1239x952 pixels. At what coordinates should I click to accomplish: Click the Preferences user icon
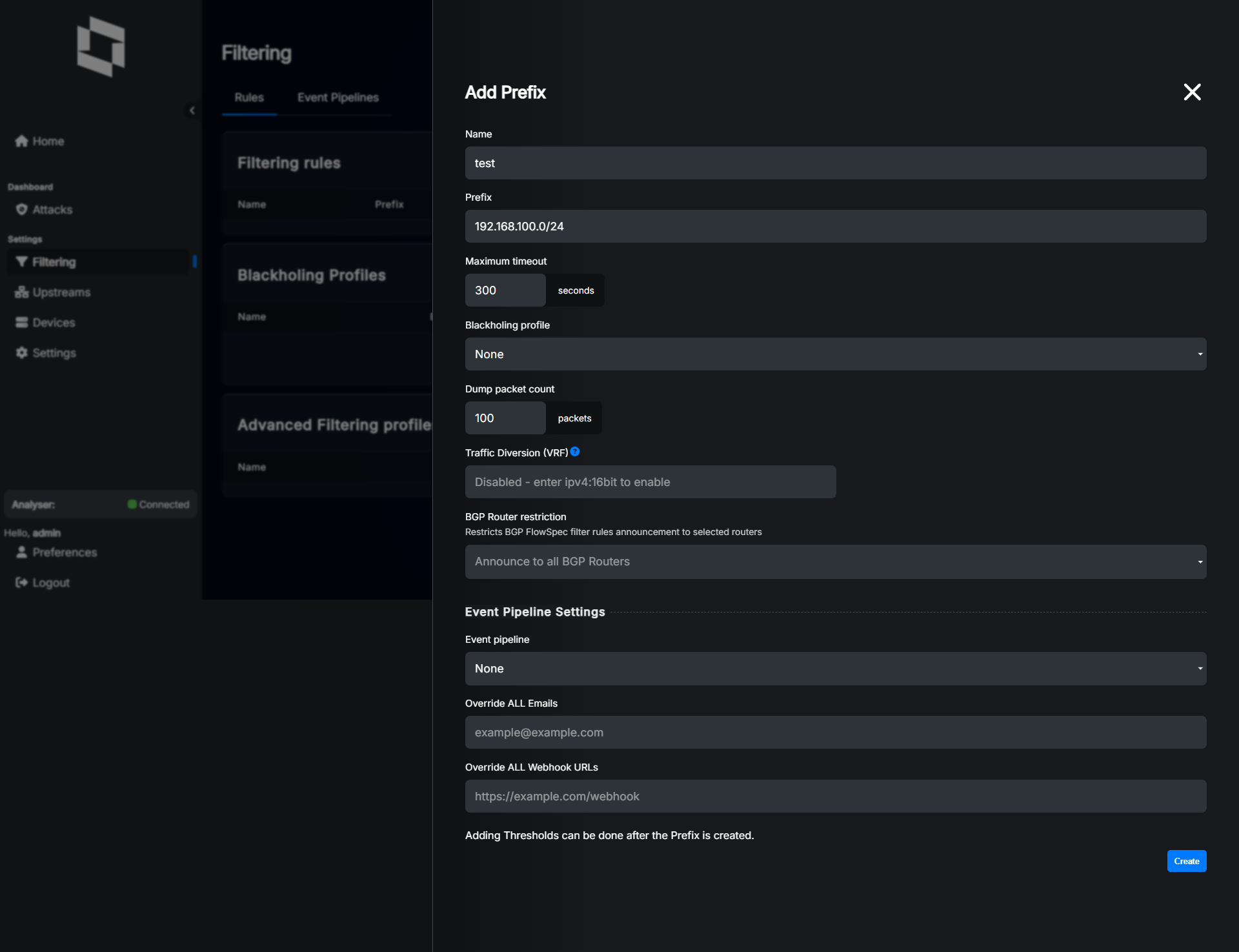click(21, 552)
